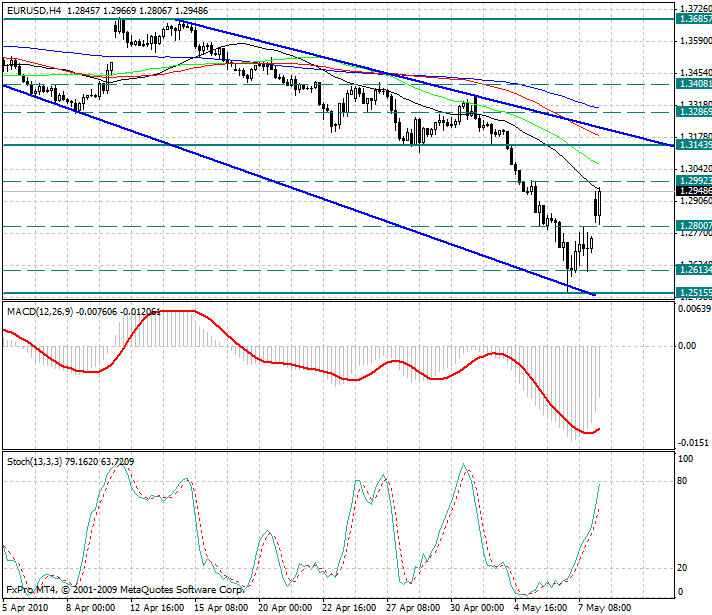Select the red MACD signal line

coord(300,366)
